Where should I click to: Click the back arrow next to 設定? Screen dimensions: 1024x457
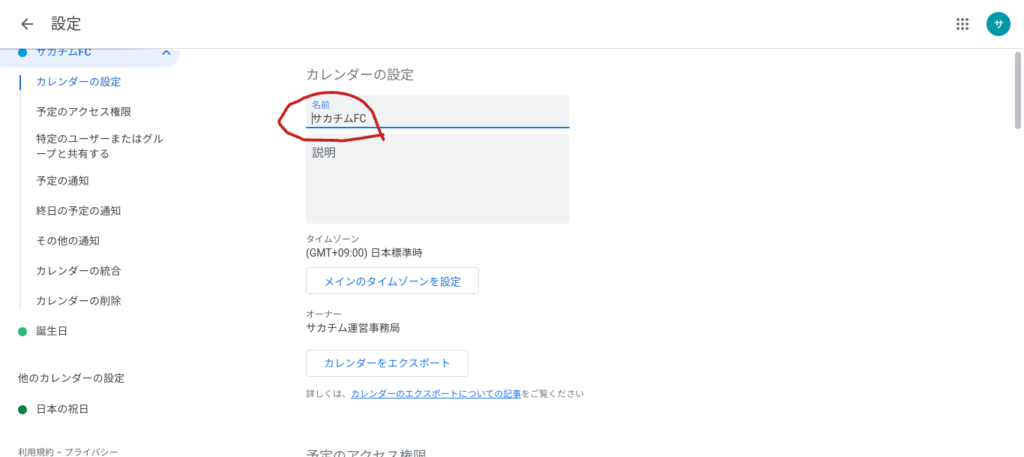[27, 24]
